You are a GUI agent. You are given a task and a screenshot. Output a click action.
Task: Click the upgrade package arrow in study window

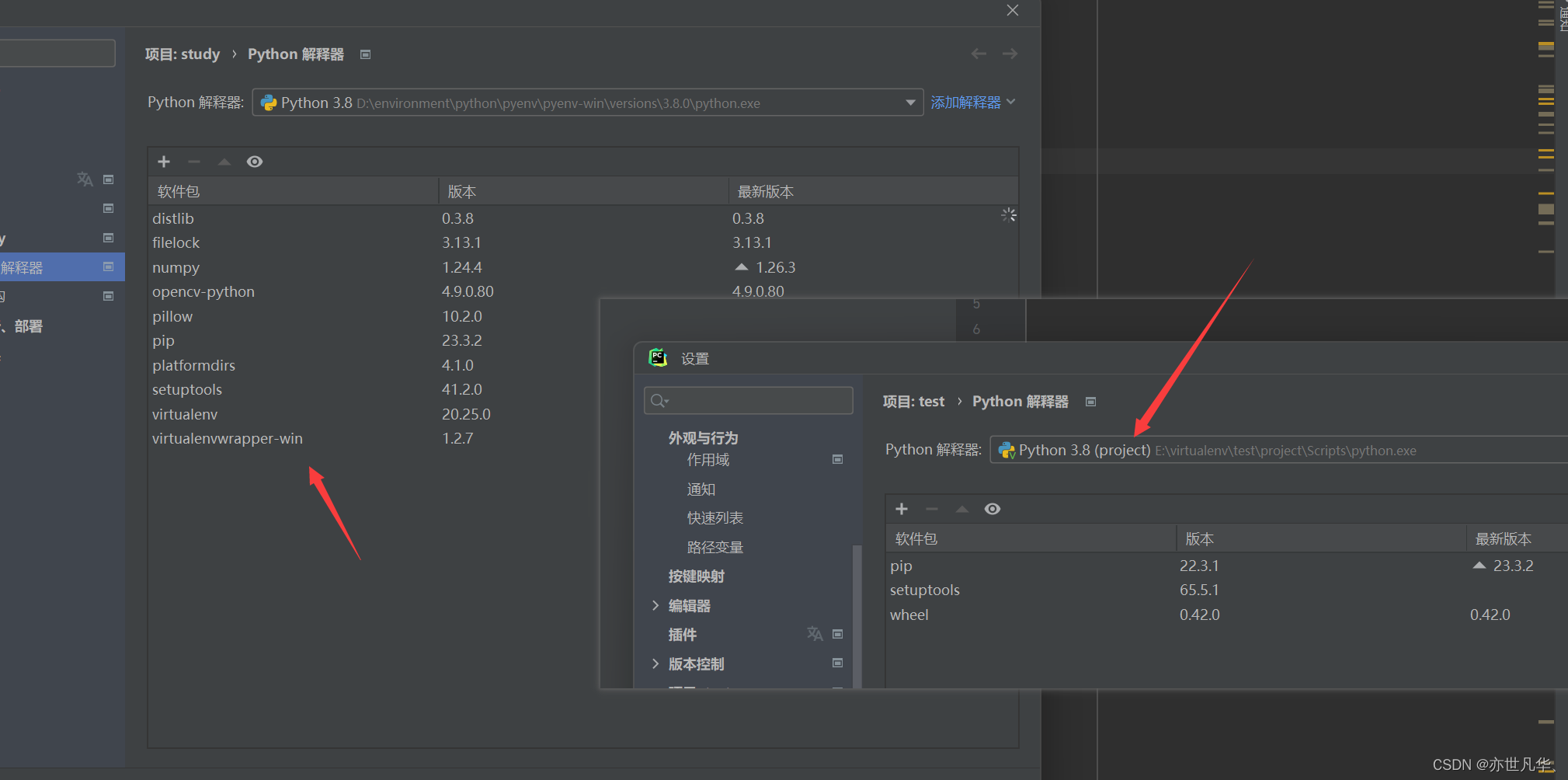click(224, 162)
